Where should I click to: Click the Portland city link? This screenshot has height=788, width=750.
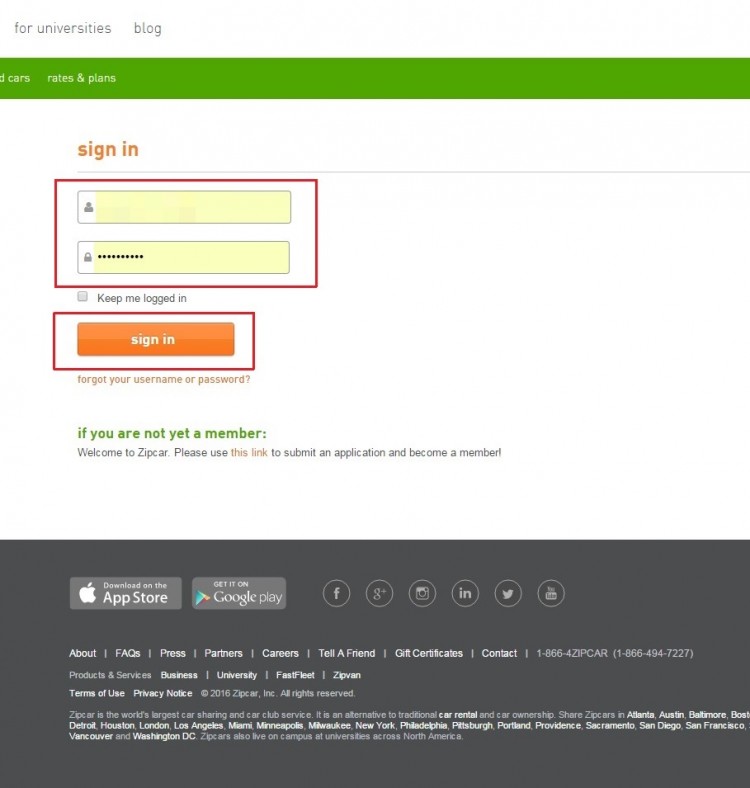coord(514,726)
